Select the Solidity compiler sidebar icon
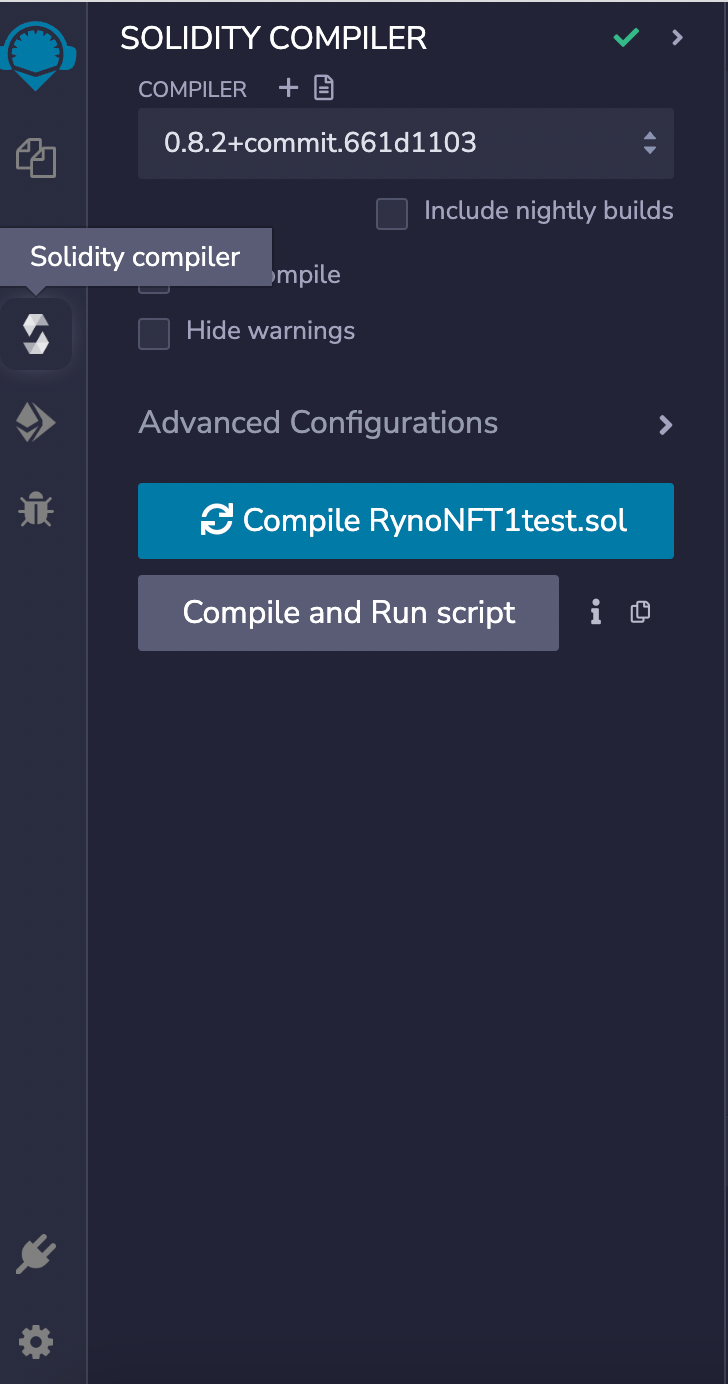The height and width of the screenshot is (1384, 728). point(37,333)
